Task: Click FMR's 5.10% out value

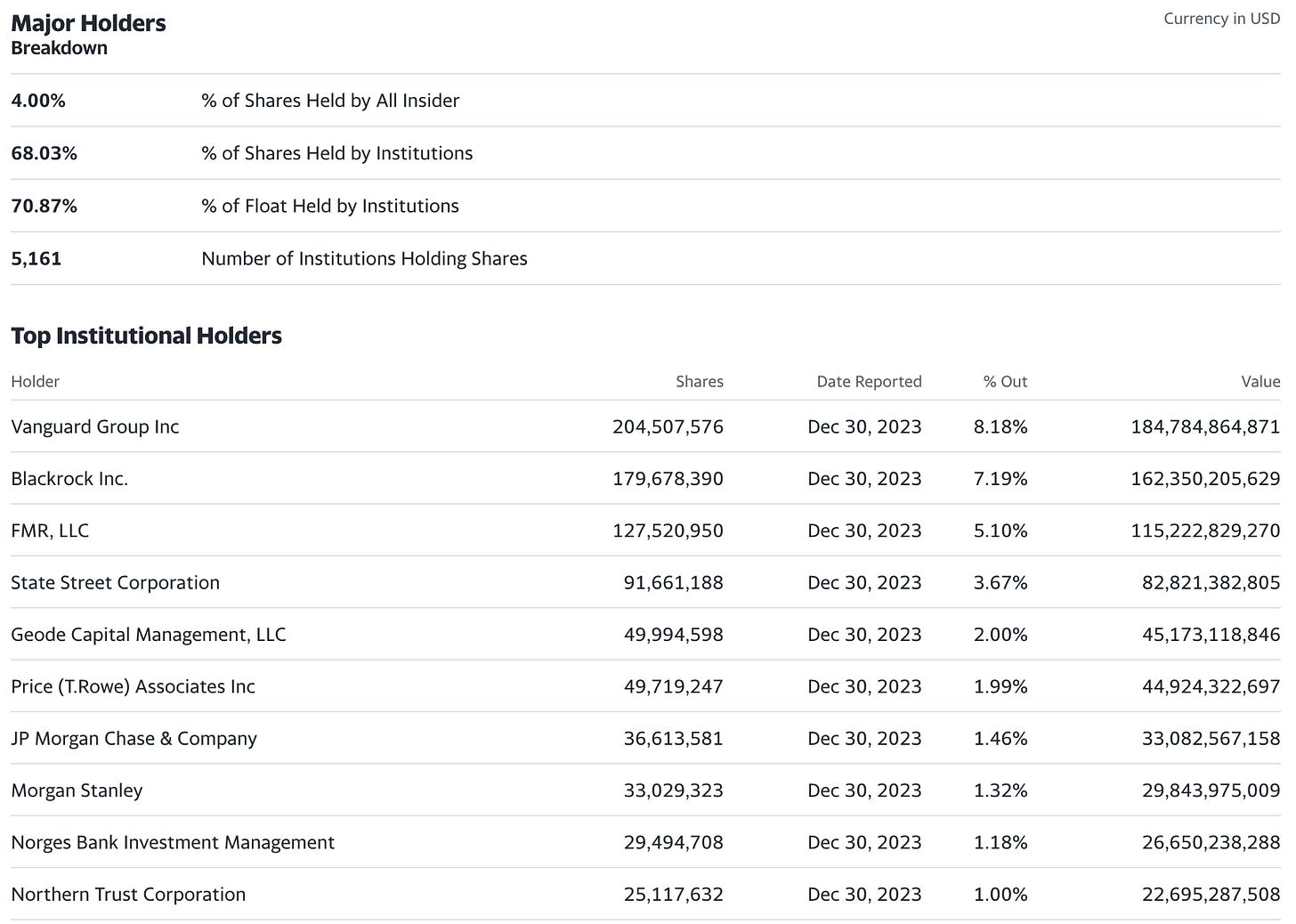Action: coord(1000,531)
